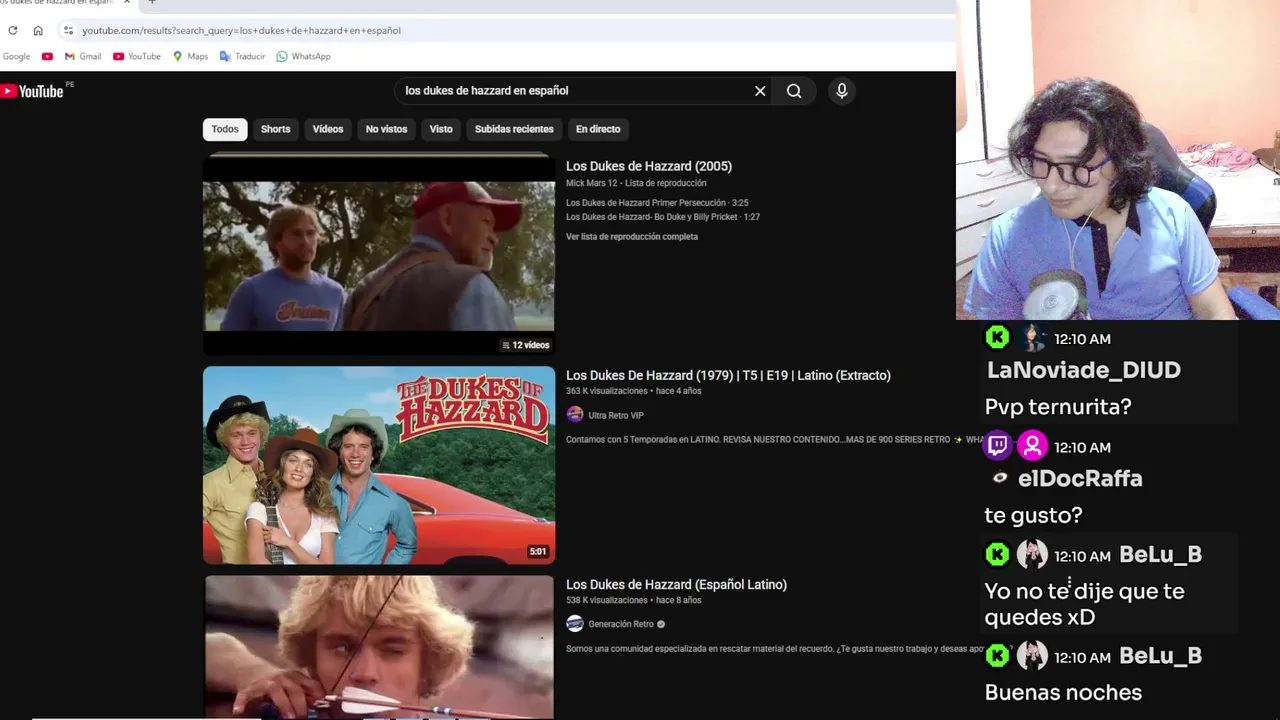Select the Shorts filter chip
Viewport: 1280px width, 720px height.
click(275, 129)
